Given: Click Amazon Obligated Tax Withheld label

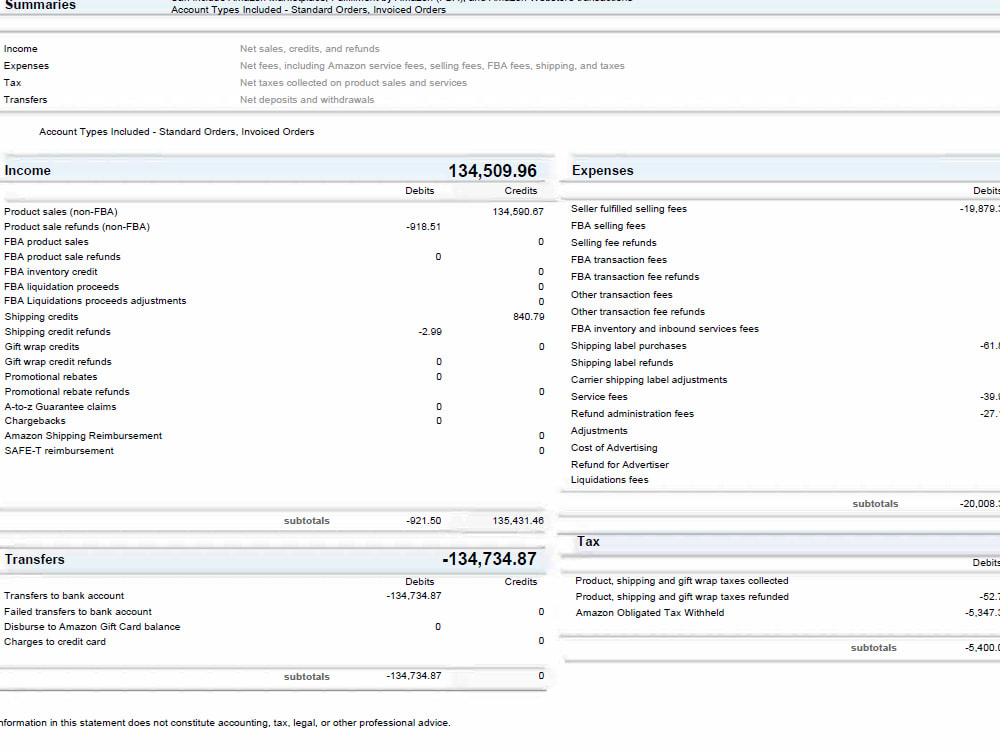Looking at the screenshot, I should [x=650, y=614].
